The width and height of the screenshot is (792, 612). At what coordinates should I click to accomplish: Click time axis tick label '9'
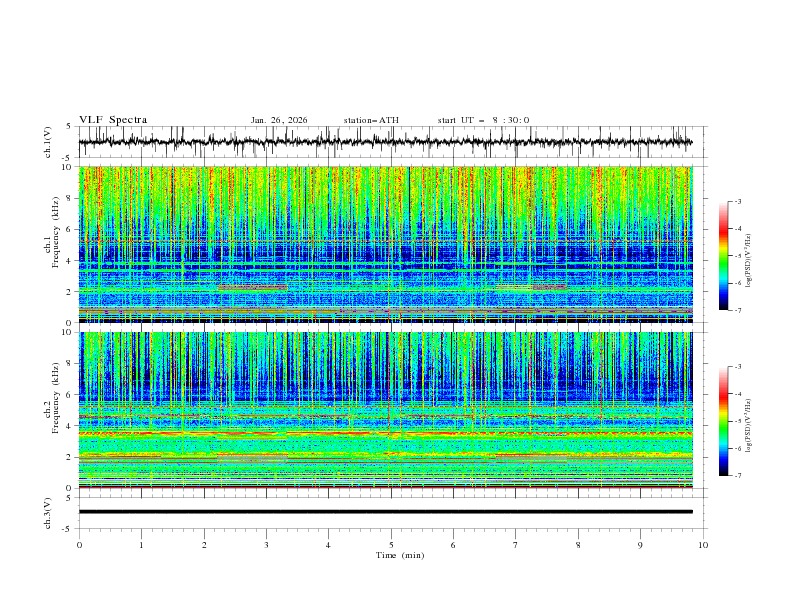click(640, 545)
